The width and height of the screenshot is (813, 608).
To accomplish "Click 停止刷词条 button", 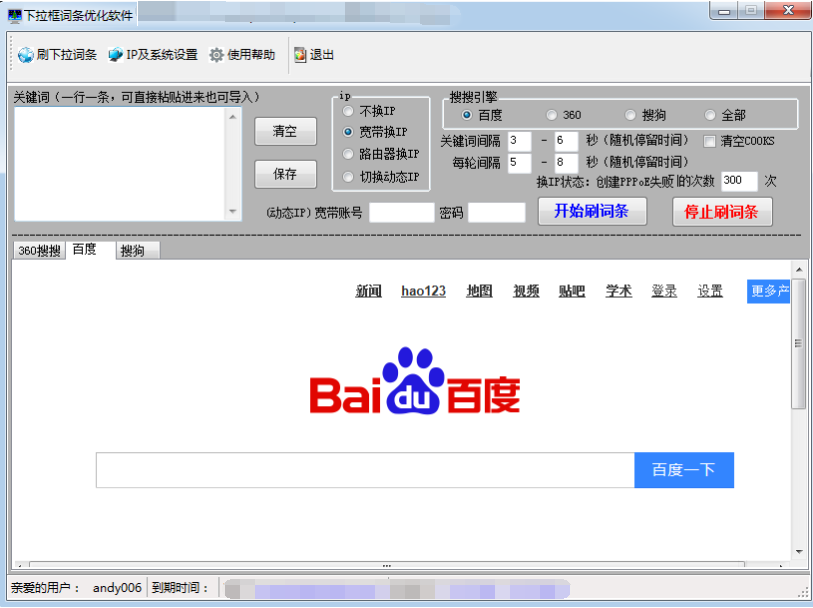I will coord(722,211).
